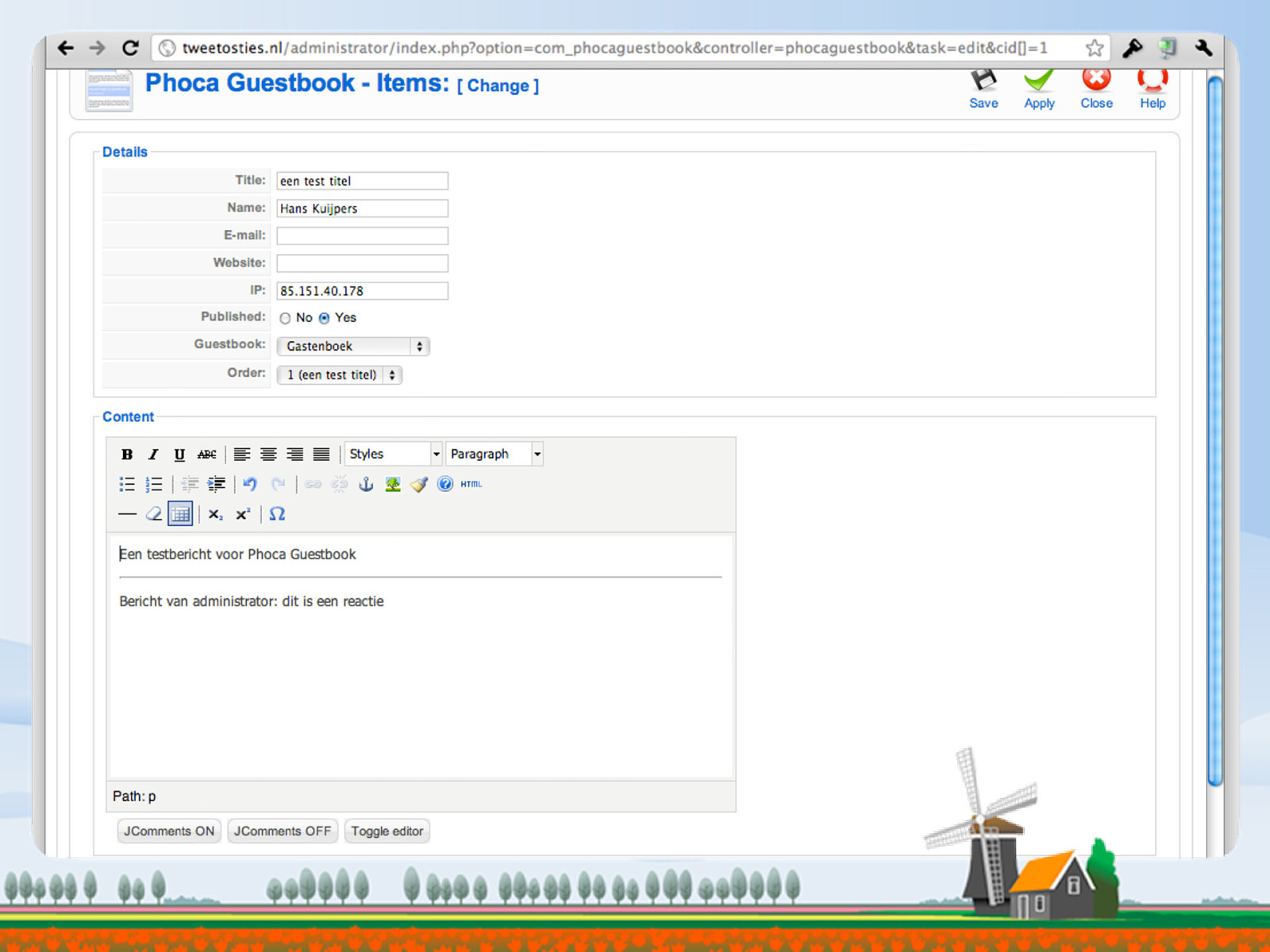Viewport: 1270px width, 952px height.
Task: Remove the link with the unlink icon
Action: coord(340,484)
